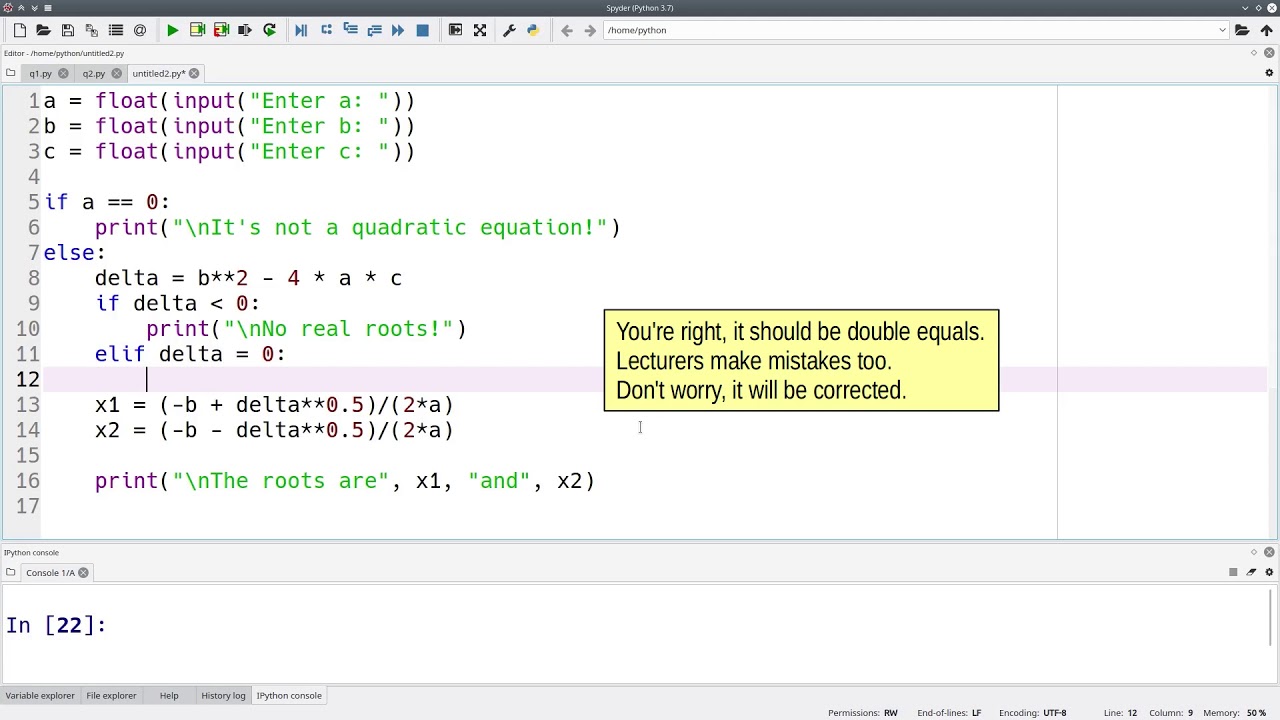Viewport: 1280px width, 720px height.
Task: Place cursor on line 11 elif delta = 0
Action: coord(190,354)
